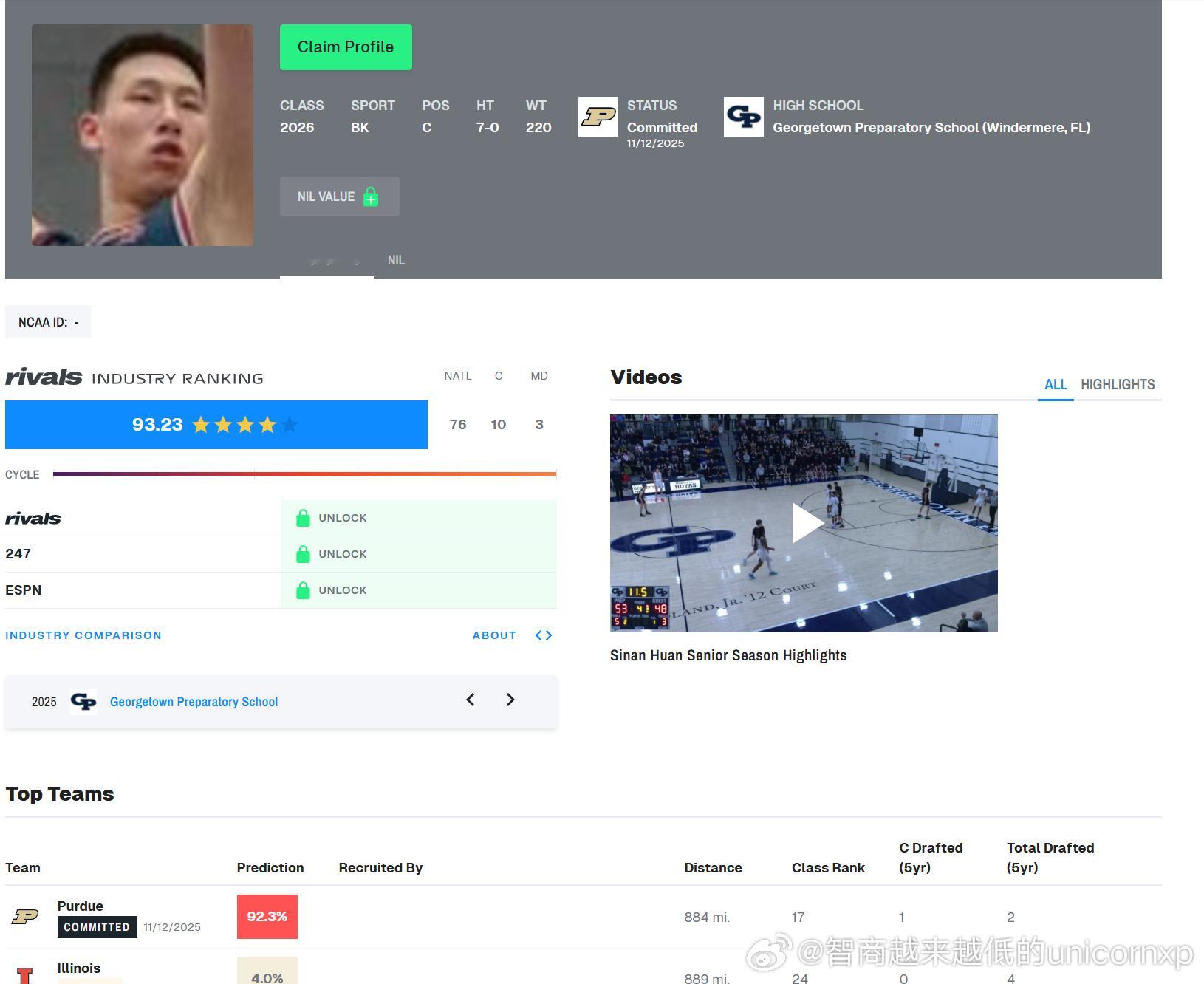Open the player profile photo

pos(143,135)
